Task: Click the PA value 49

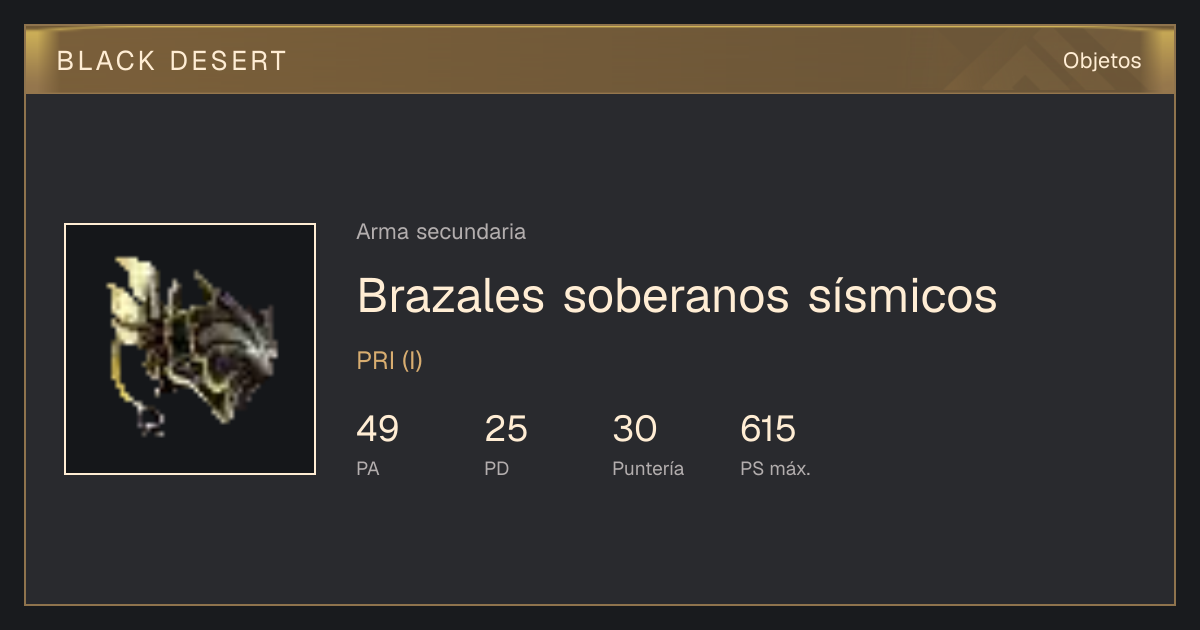Action: pos(378,429)
